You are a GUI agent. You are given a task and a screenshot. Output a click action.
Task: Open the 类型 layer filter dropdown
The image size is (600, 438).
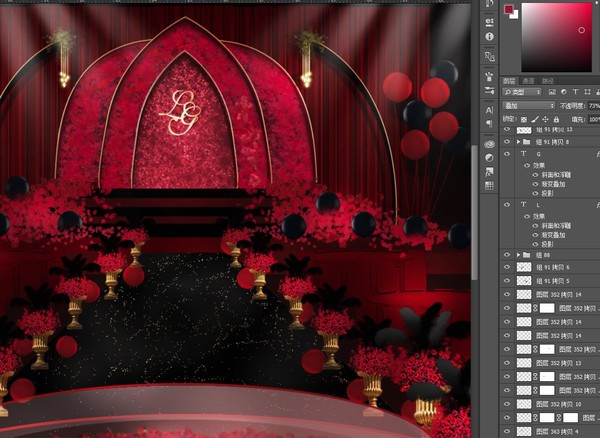click(522, 92)
